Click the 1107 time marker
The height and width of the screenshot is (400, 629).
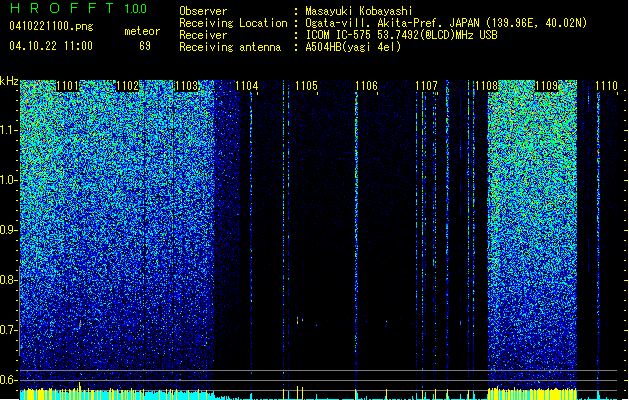[x=426, y=86]
